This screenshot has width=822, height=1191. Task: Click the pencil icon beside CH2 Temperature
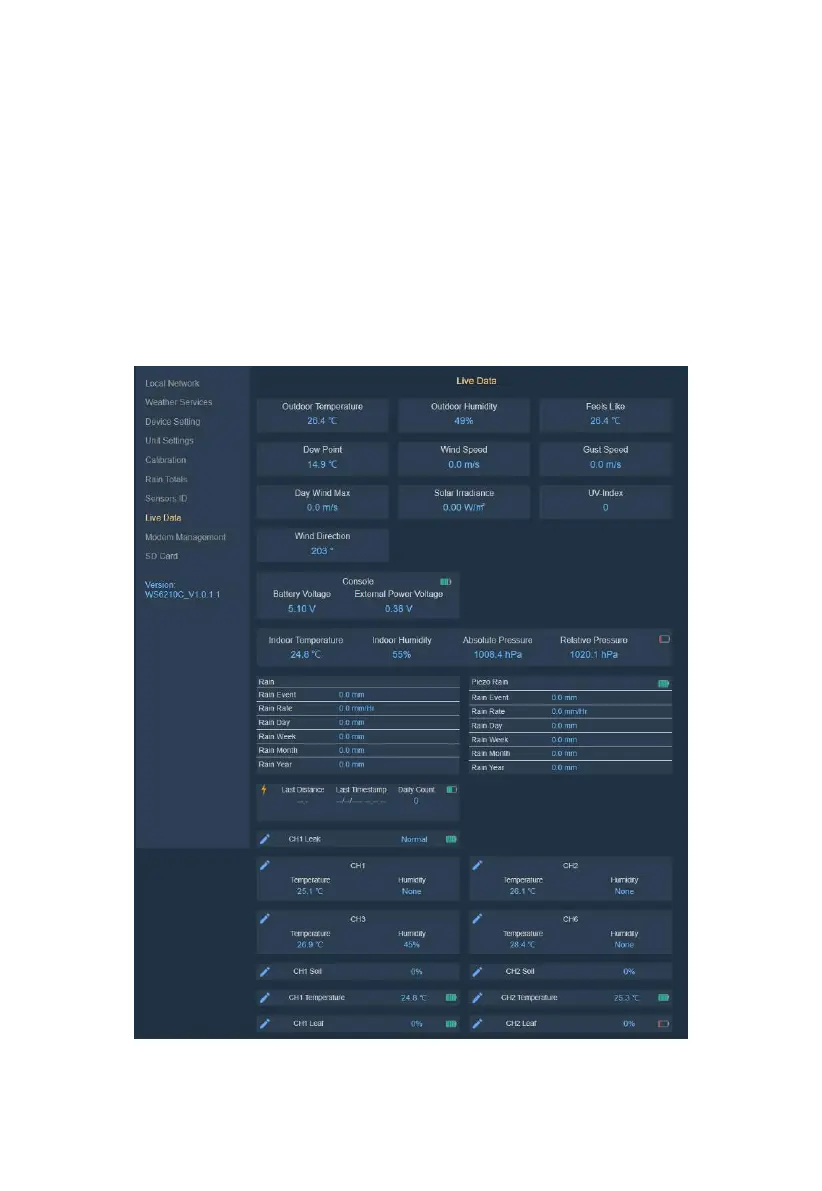pyautogui.click(x=477, y=997)
